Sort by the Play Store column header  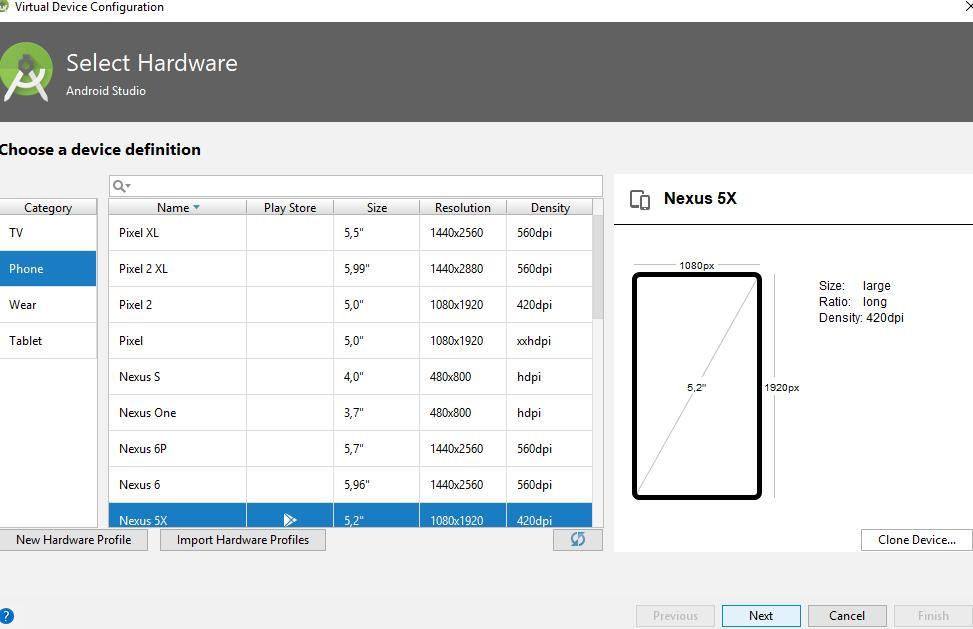pos(290,207)
